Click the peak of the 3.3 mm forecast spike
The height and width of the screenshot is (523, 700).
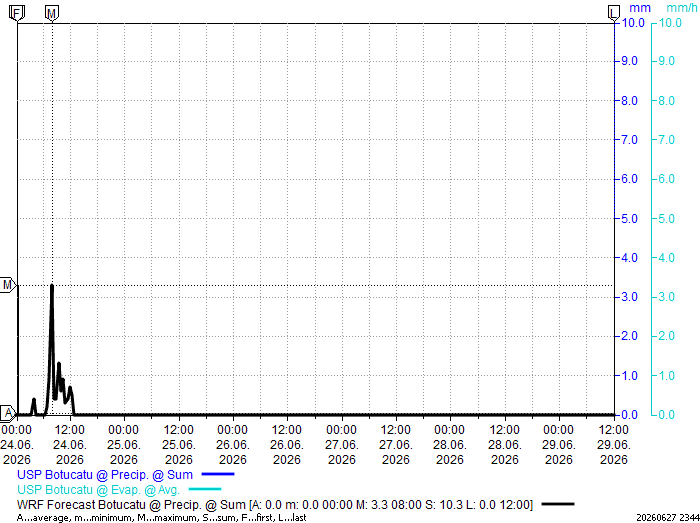(52, 286)
